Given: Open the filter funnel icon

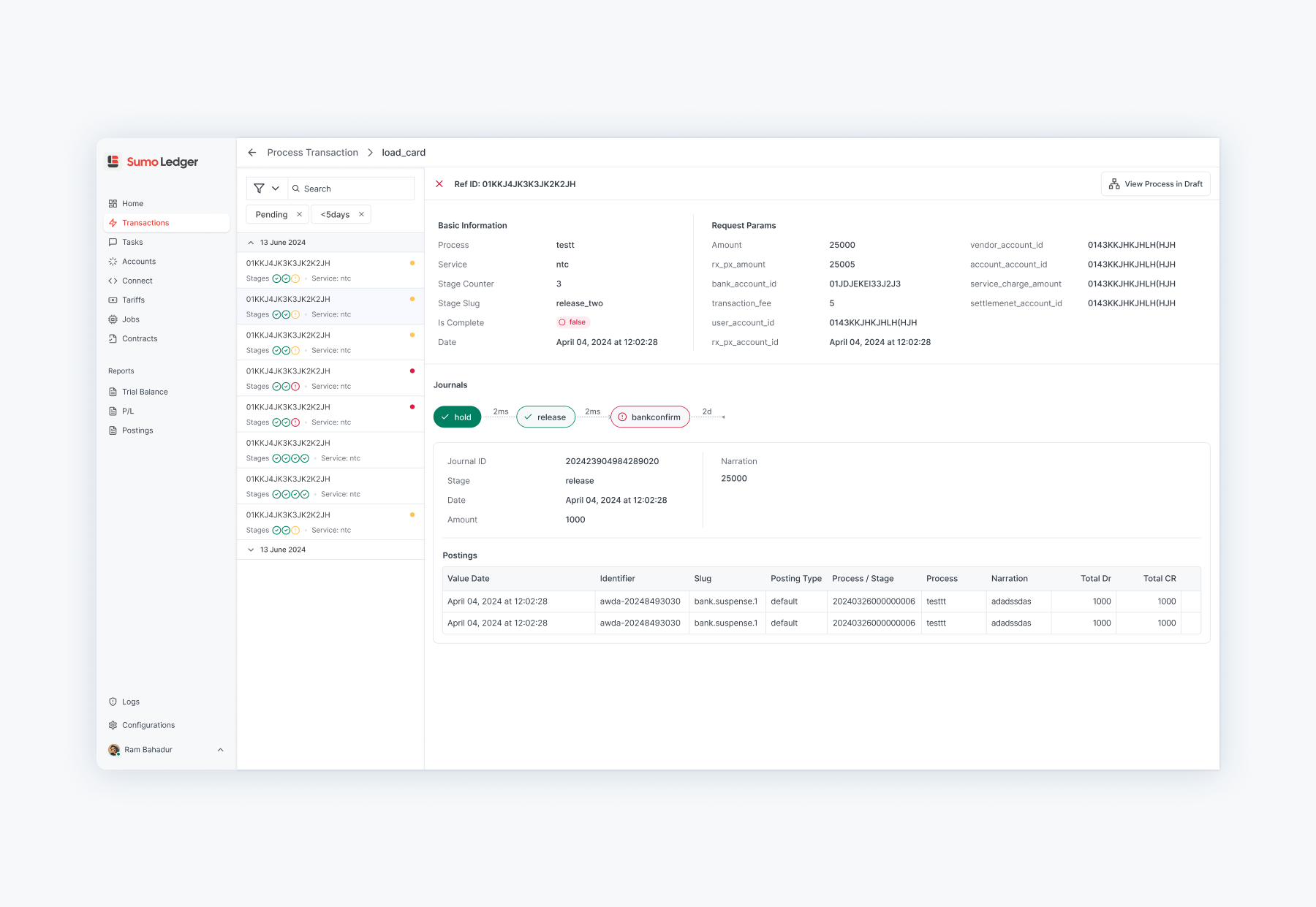Looking at the screenshot, I should (x=259, y=189).
